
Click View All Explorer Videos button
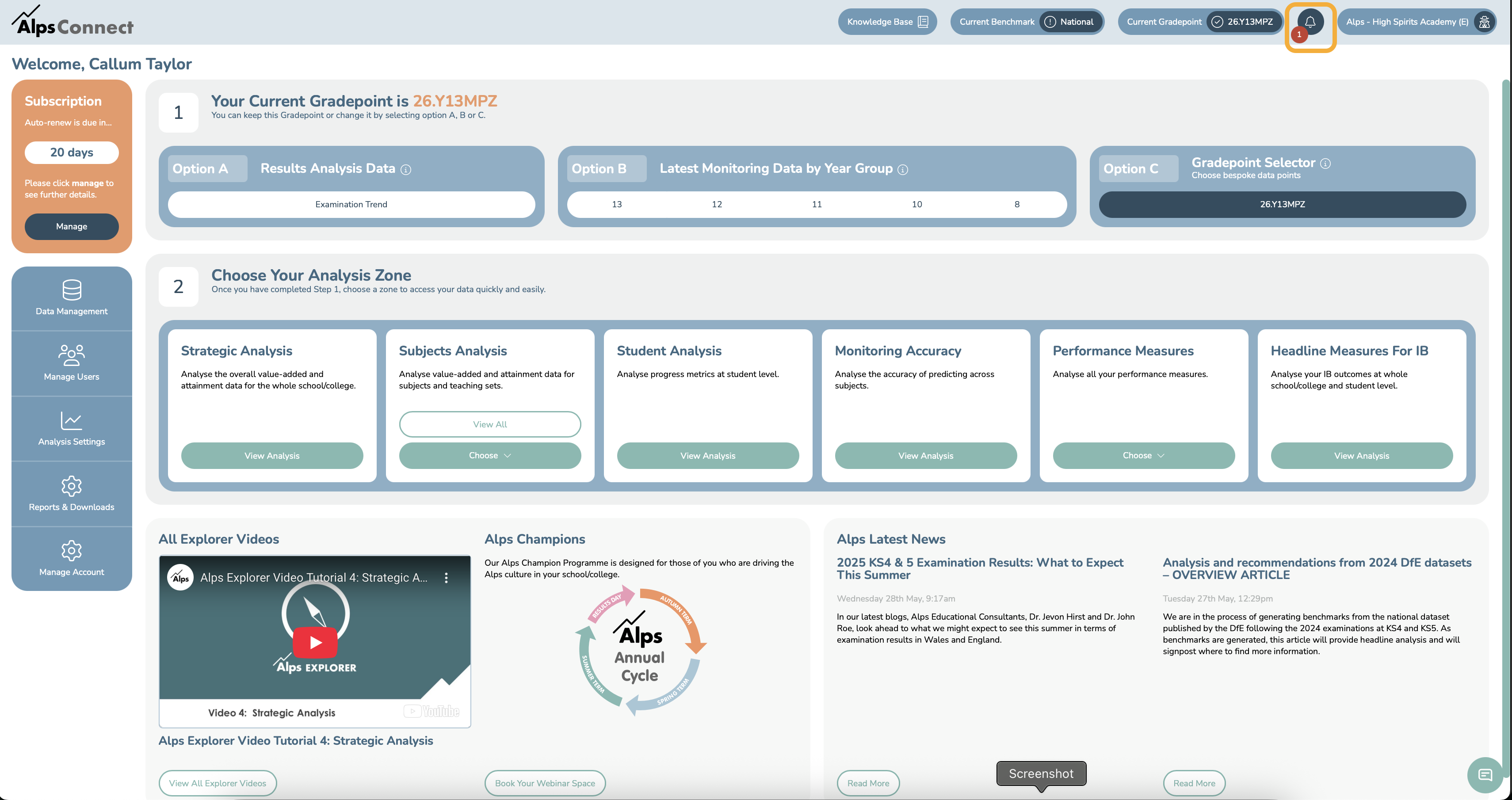tap(217, 783)
